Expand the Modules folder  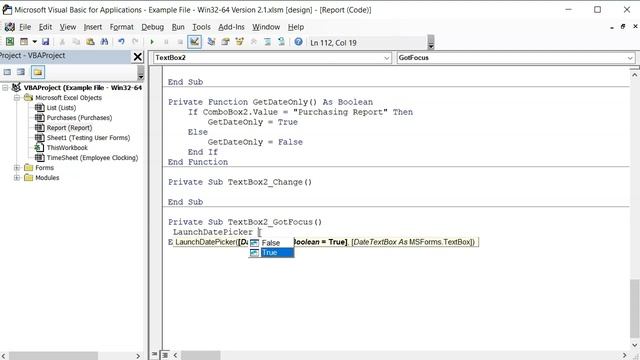17,178
